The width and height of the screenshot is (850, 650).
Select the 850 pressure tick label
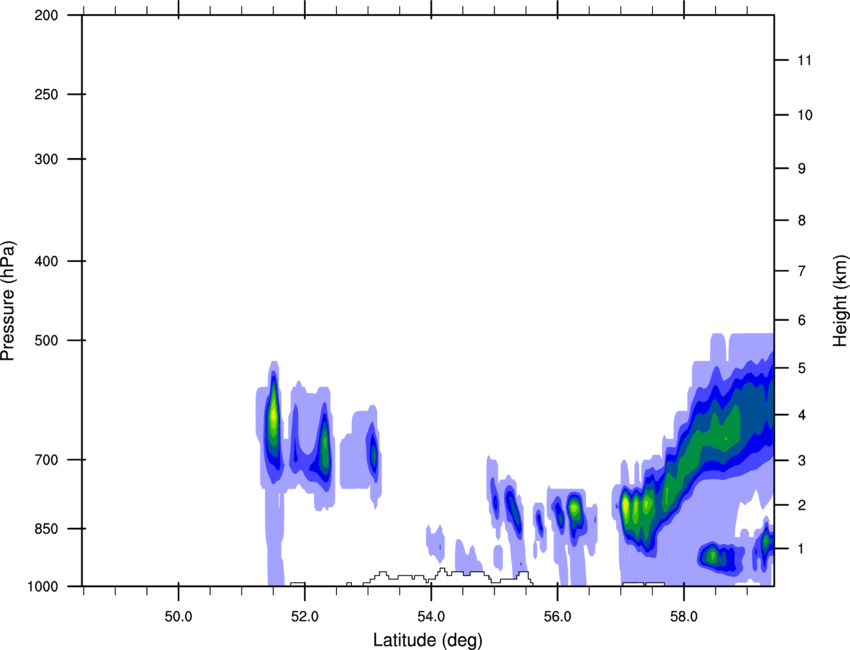pyautogui.click(x=46, y=528)
